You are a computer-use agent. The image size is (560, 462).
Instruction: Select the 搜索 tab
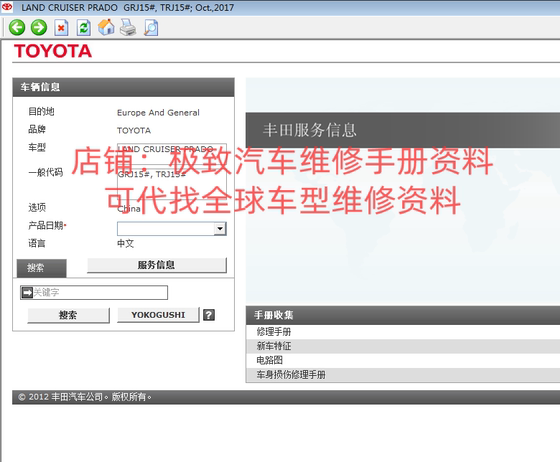coord(41,268)
